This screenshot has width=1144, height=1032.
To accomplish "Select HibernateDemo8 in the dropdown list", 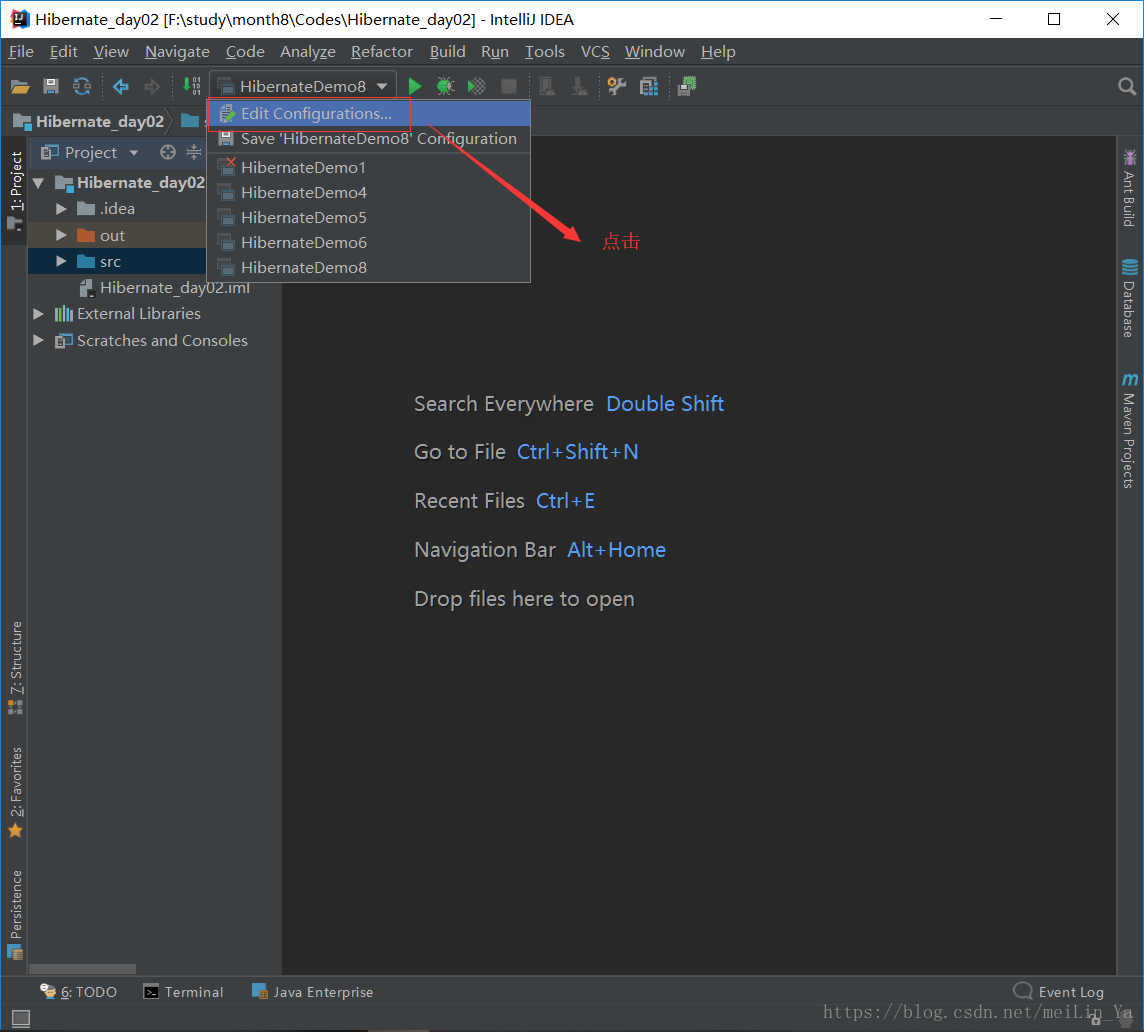I will pyautogui.click(x=369, y=268).
